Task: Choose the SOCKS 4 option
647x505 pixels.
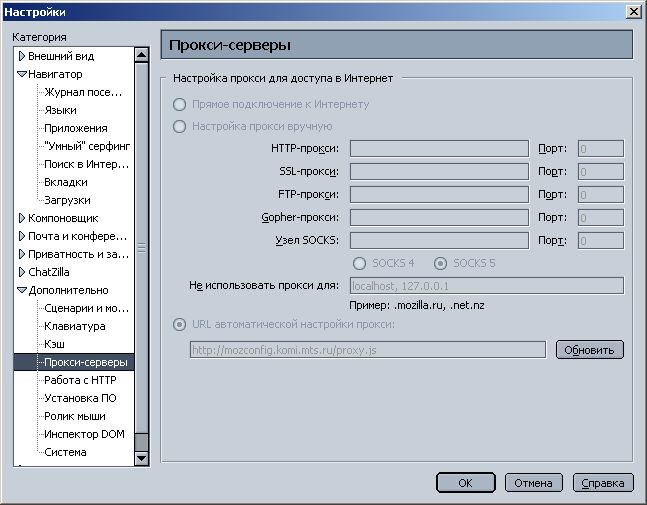Action: 360,263
